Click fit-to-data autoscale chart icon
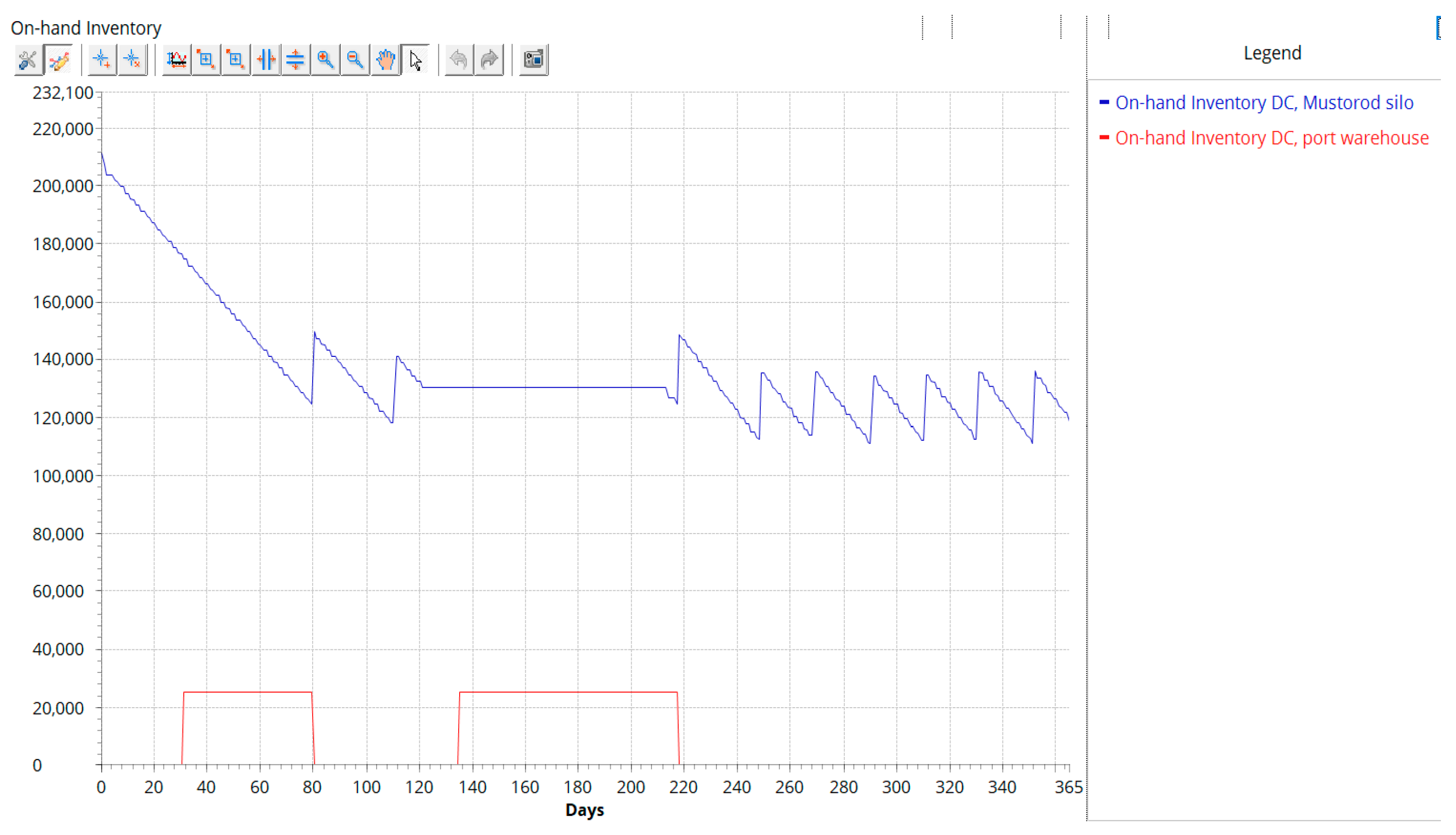This screenshot has height=835, width=1456. pos(177,59)
